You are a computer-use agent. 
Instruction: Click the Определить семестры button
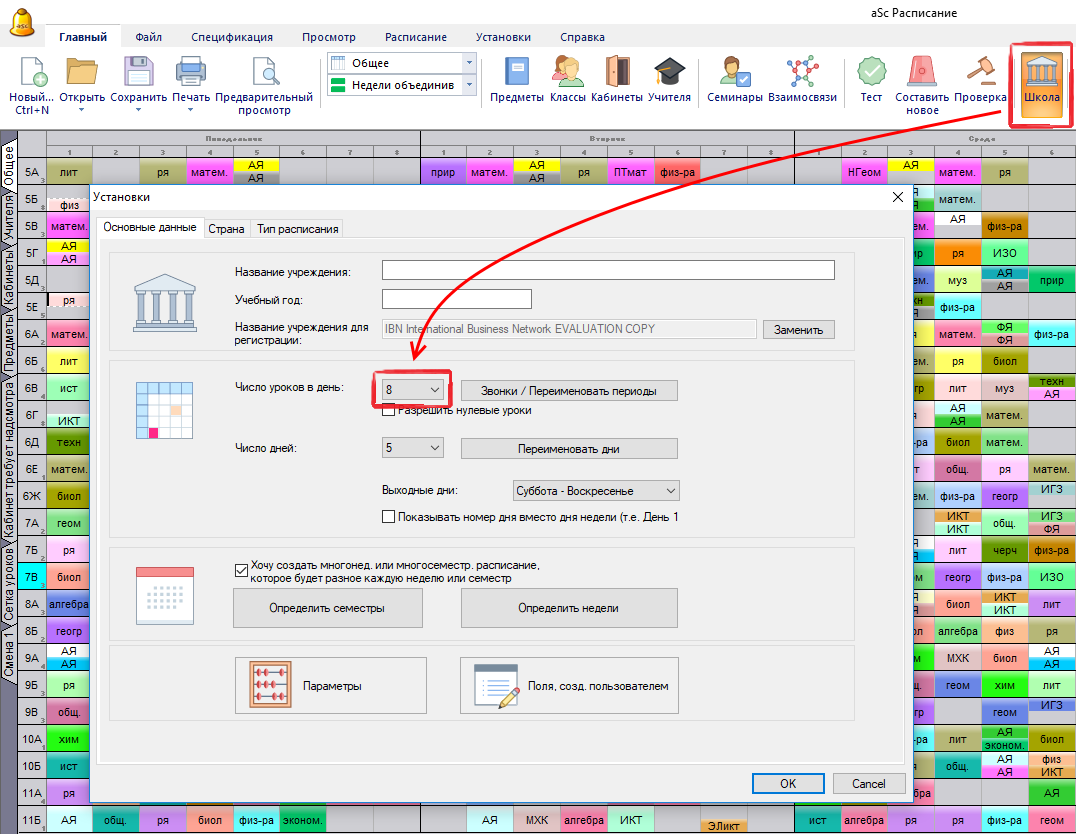[x=327, y=608]
